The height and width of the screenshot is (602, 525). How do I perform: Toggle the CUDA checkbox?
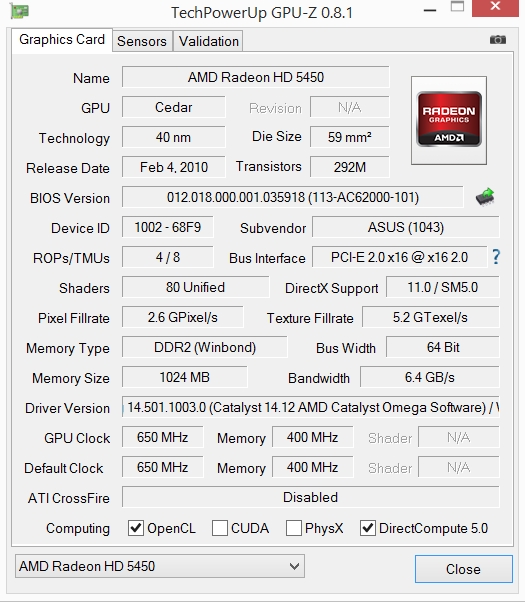tap(220, 528)
